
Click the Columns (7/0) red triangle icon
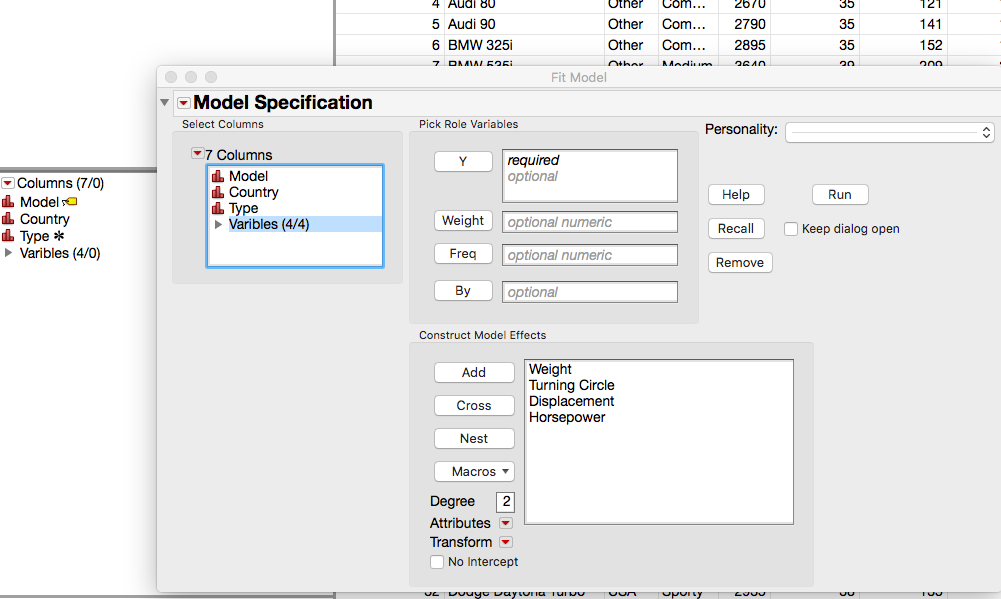click(x=8, y=183)
